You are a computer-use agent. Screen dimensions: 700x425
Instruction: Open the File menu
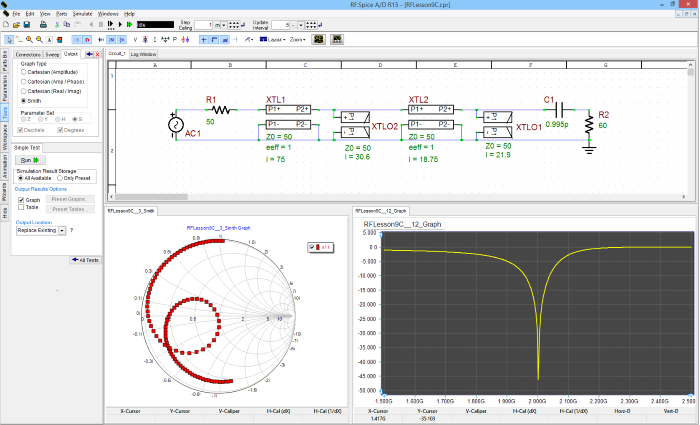[x=16, y=14]
